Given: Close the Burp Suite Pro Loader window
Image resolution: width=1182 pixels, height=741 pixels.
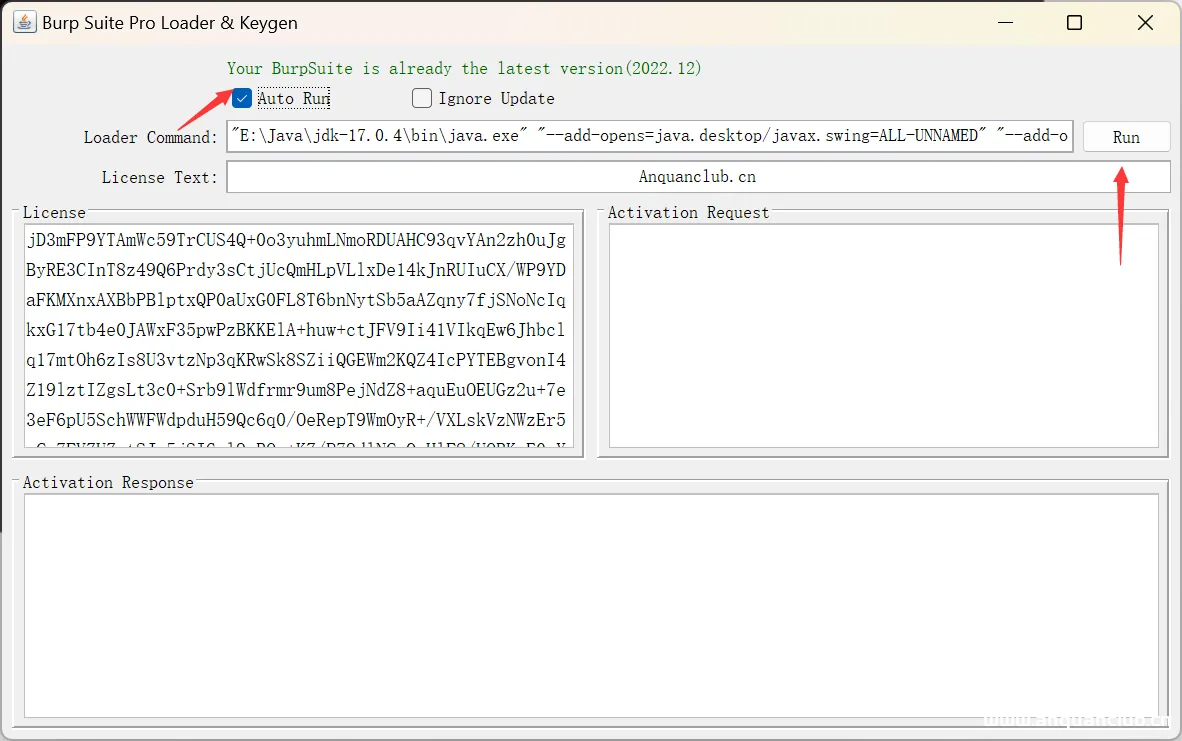Looking at the screenshot, I should click(1145, 23).
